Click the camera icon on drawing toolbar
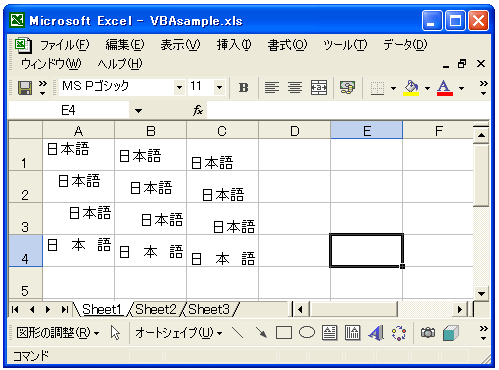 pos(428,333)
